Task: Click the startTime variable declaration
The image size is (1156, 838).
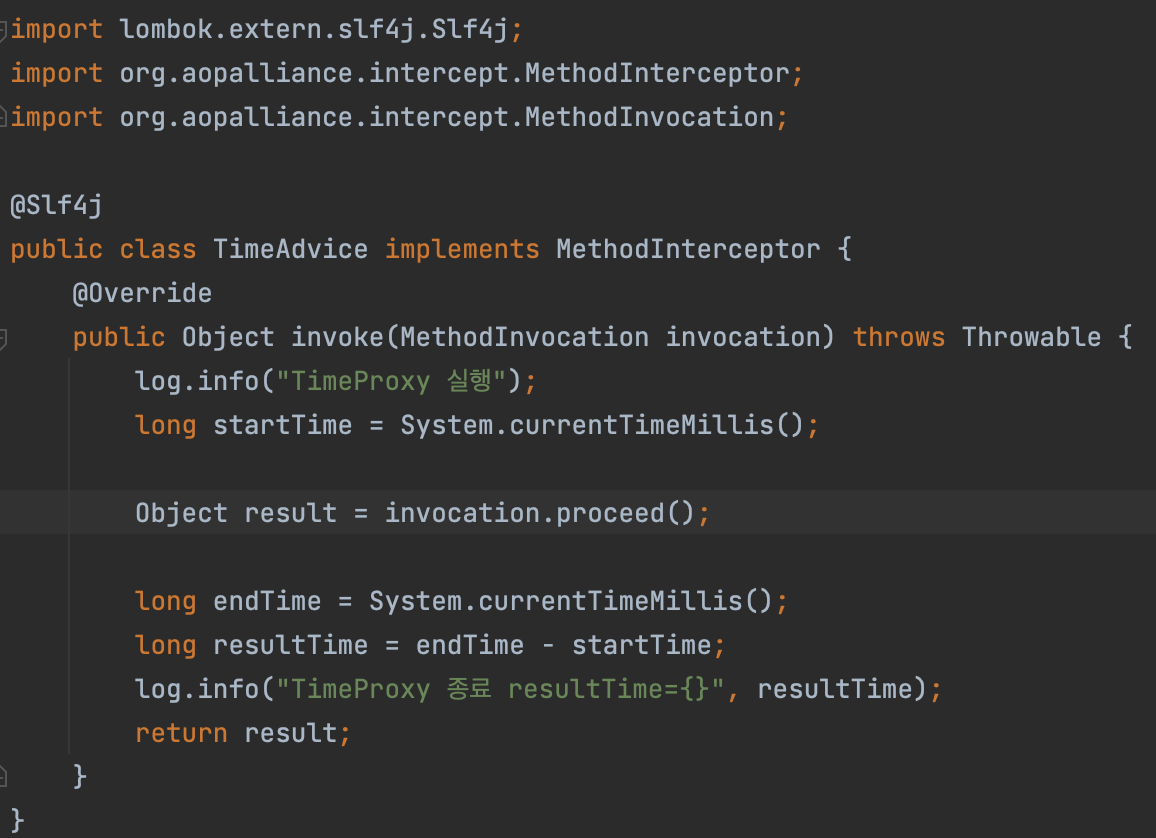Action: [282, 425]
